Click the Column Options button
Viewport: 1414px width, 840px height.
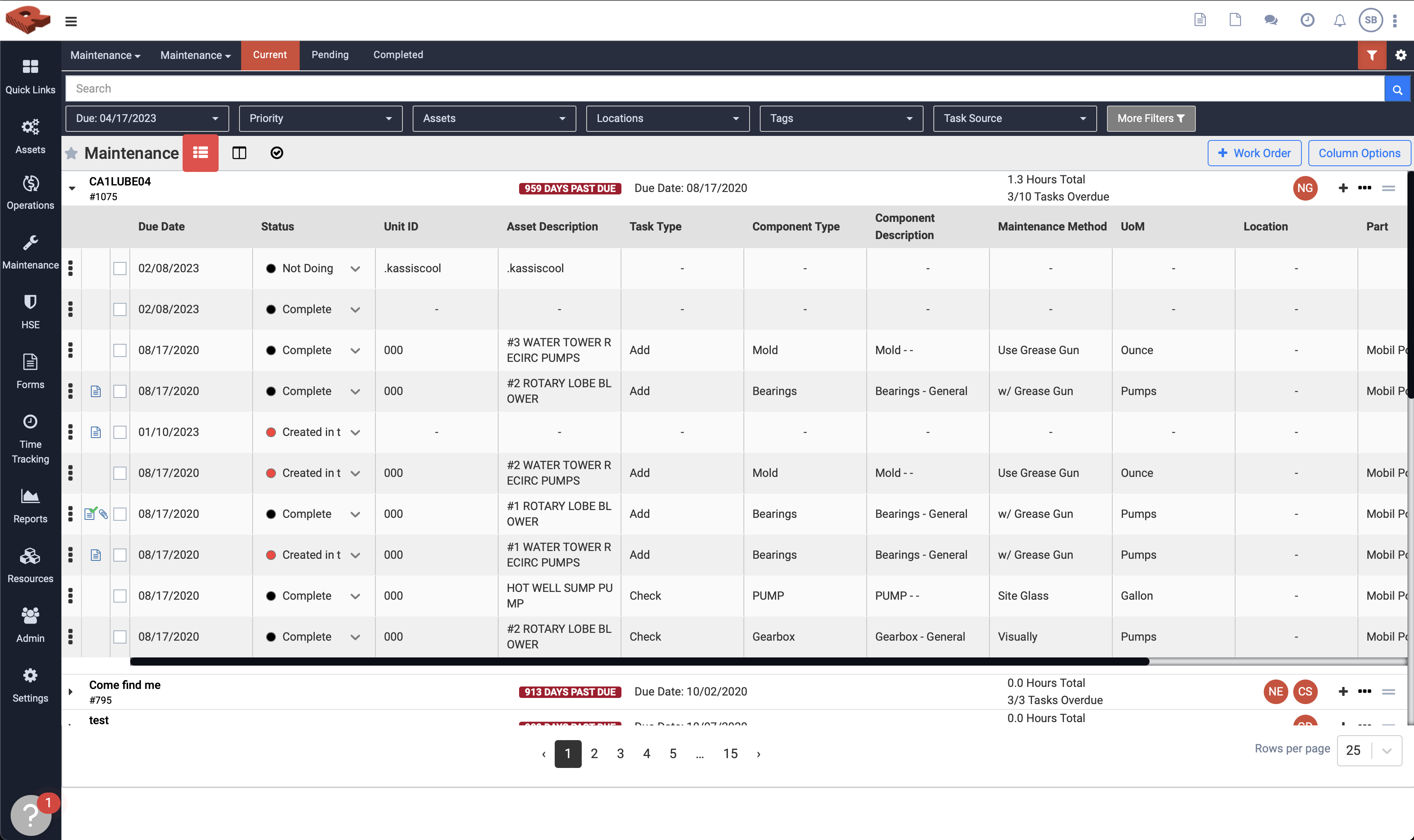point(1358,153)
